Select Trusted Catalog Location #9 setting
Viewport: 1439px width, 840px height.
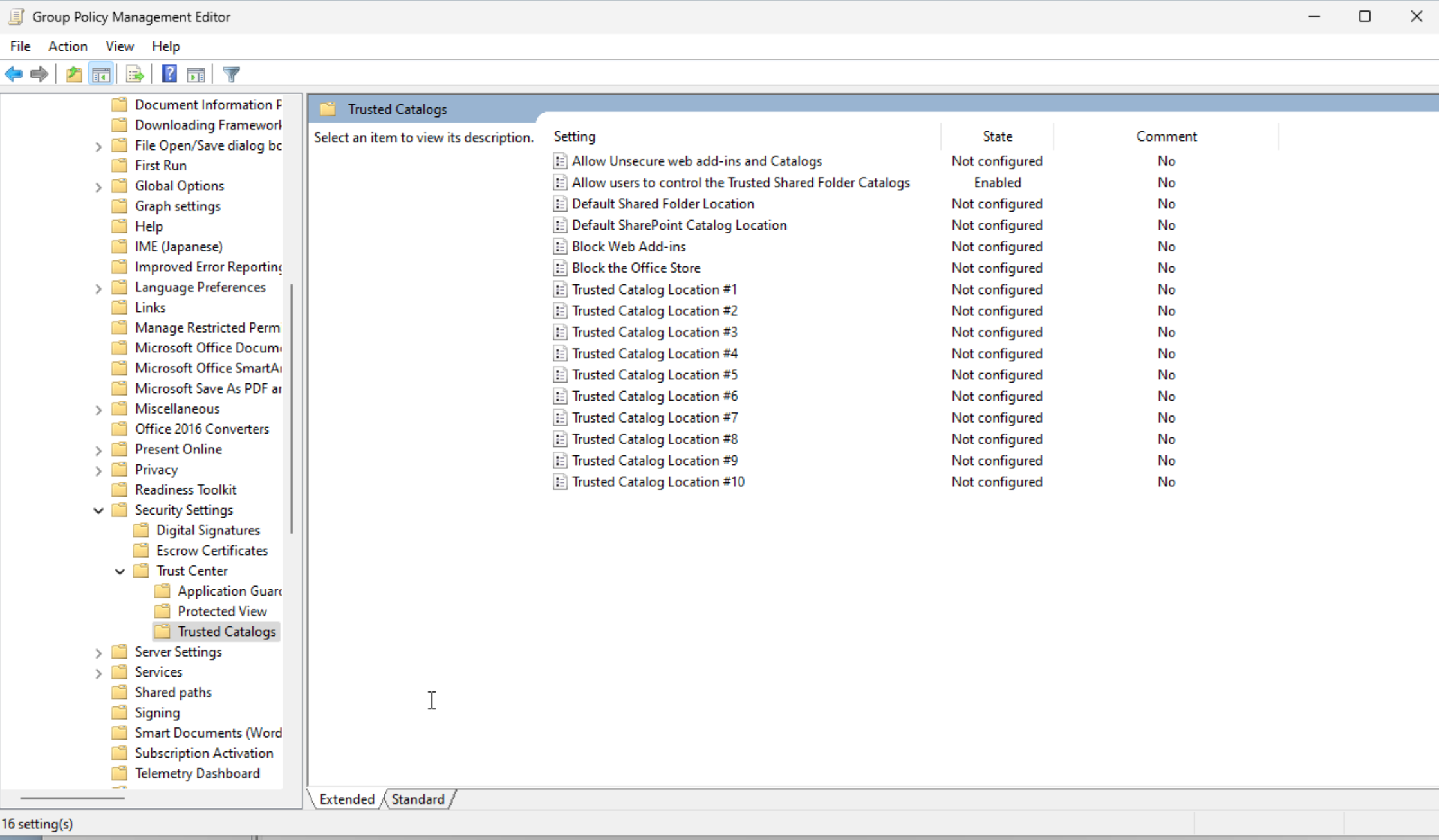point(655,461)
